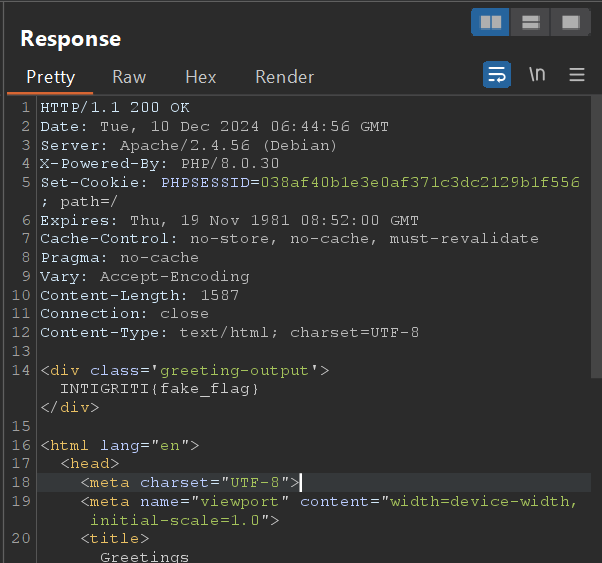Switch to the Pretty tab
Screen dimensions: 602x563
[x=50, y=77]
